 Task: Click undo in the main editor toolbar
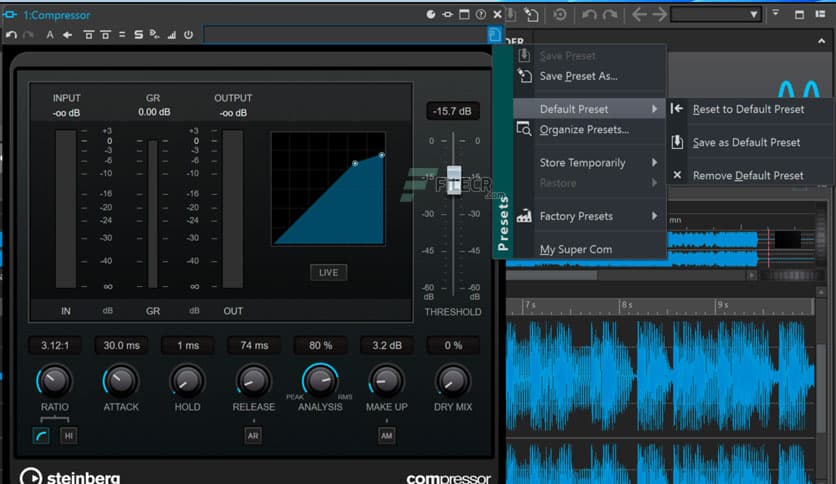pos(589,15)
